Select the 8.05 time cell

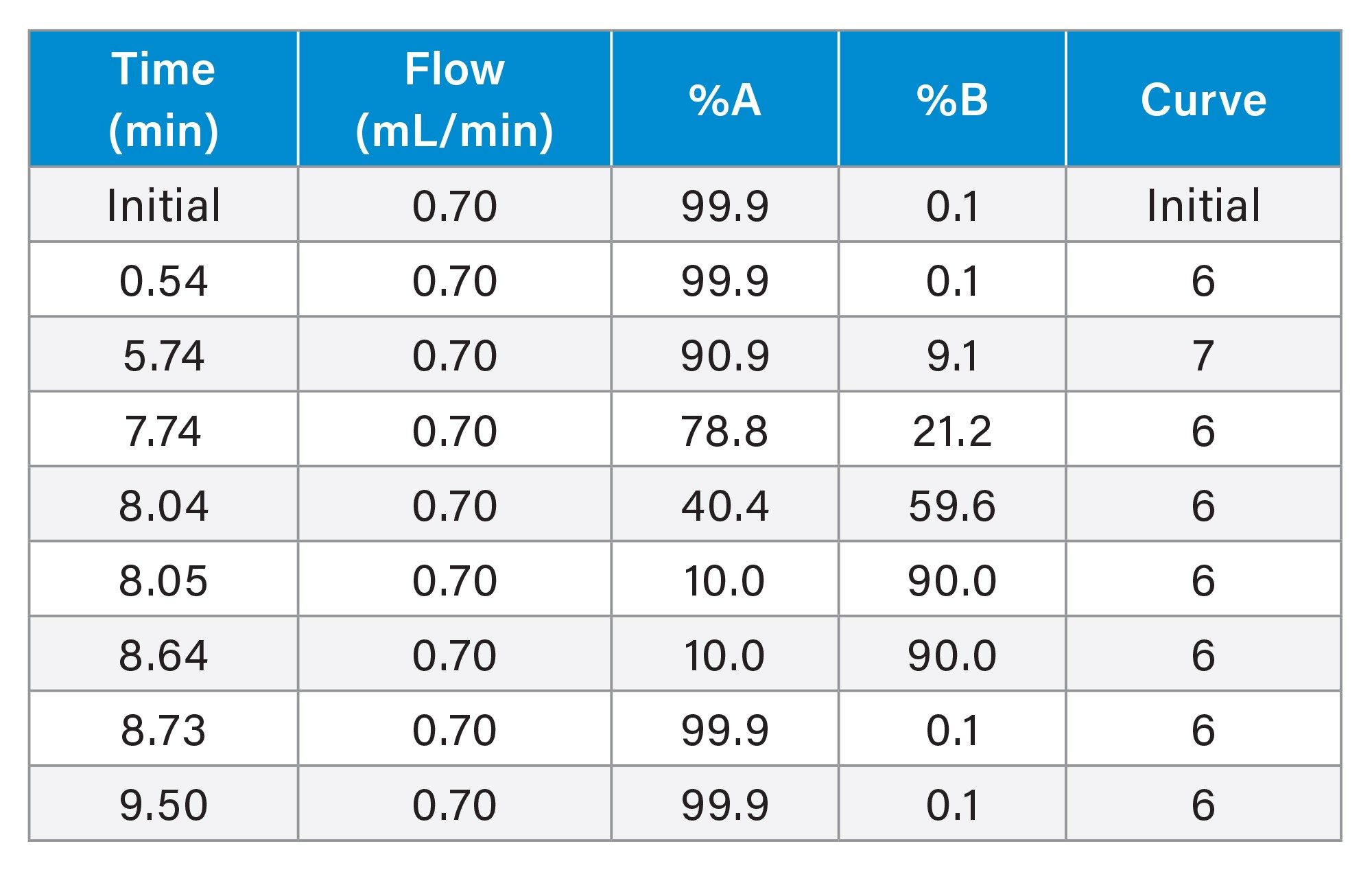[x=163, y=580]
